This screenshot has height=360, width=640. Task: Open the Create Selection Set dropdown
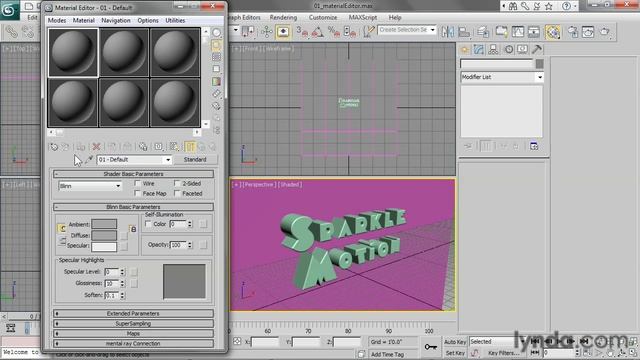coord(432,30)
